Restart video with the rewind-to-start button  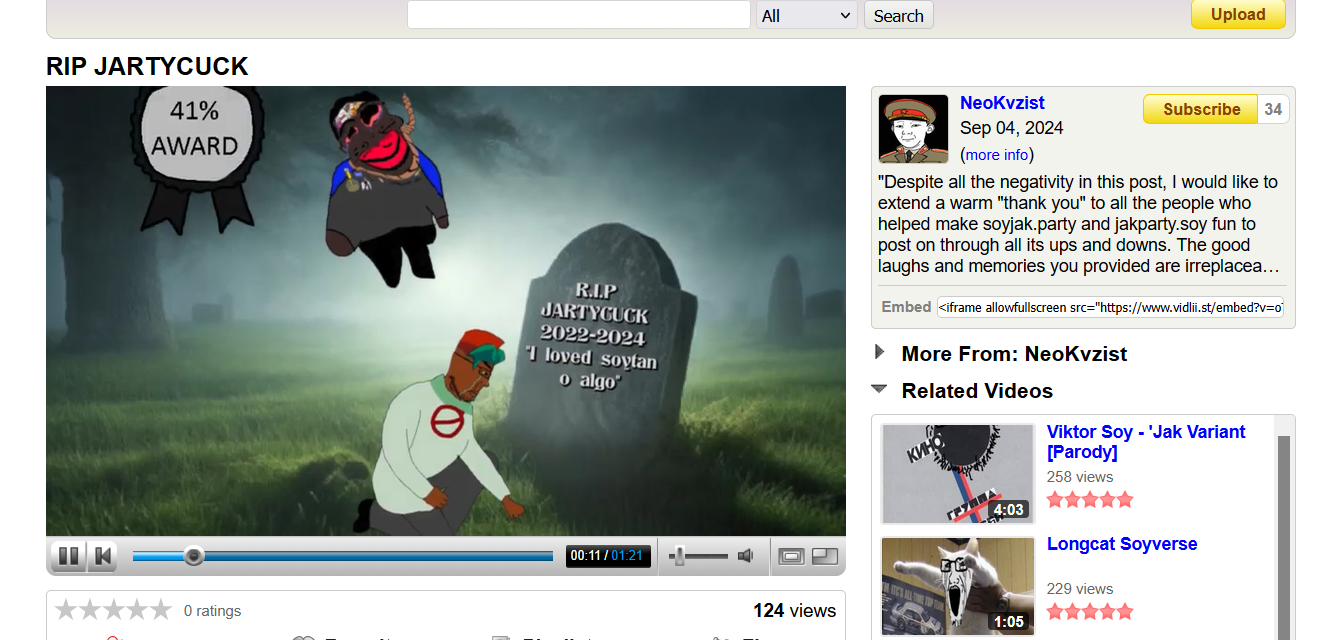point(102,556)
